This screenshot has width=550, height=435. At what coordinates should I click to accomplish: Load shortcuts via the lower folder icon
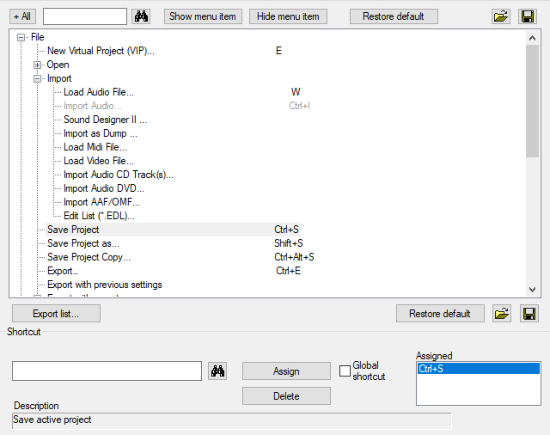tap(502, 313)
